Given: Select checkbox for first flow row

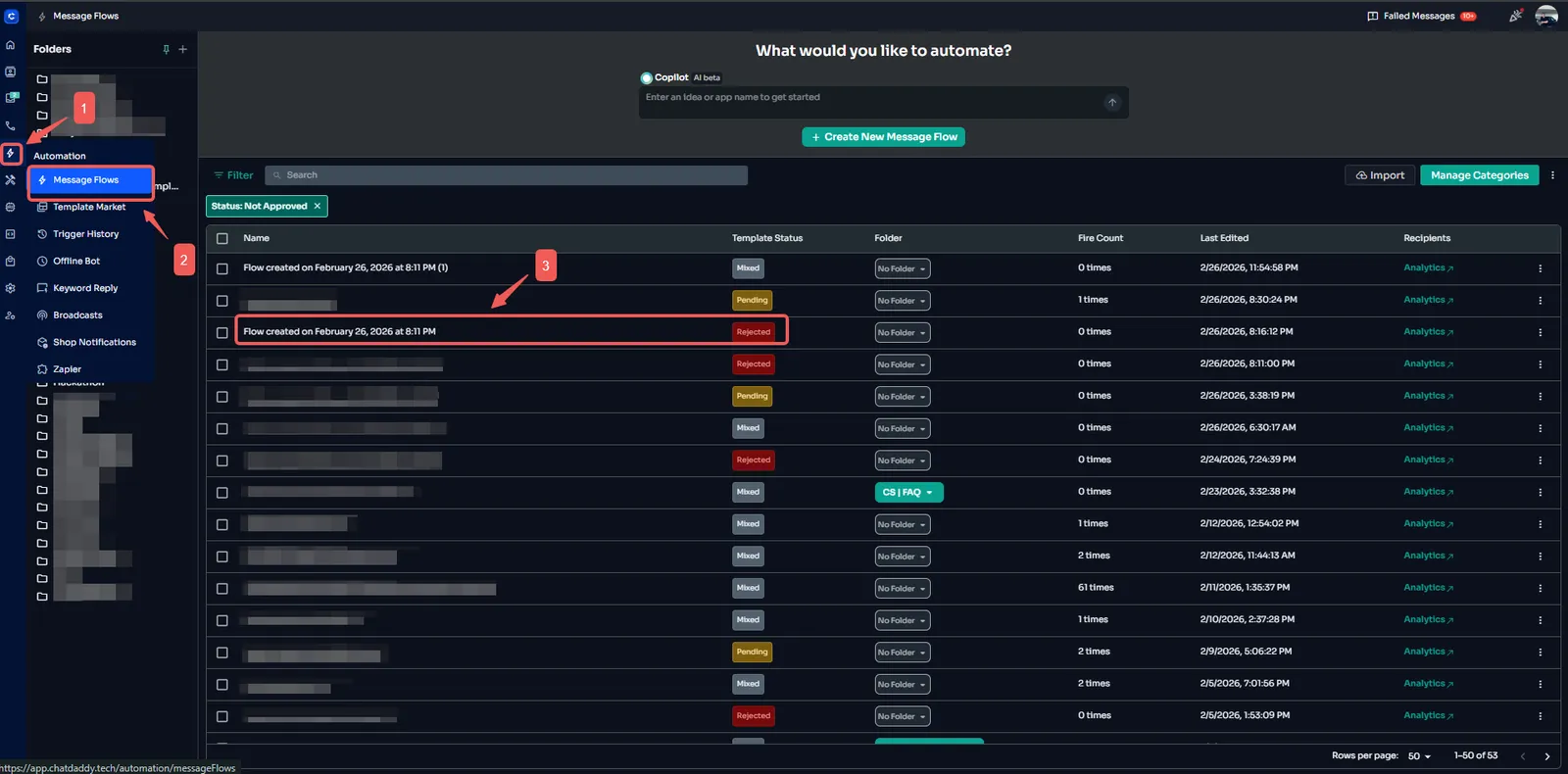Looking at the screenshot, I should (222, 268).
